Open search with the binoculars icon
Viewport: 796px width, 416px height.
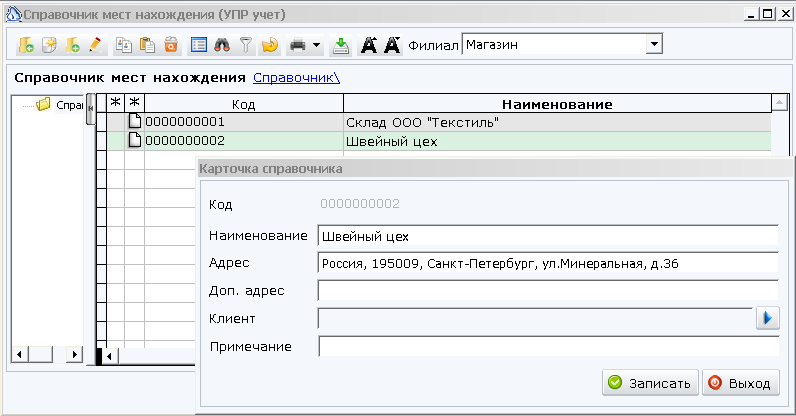[222, 46]
